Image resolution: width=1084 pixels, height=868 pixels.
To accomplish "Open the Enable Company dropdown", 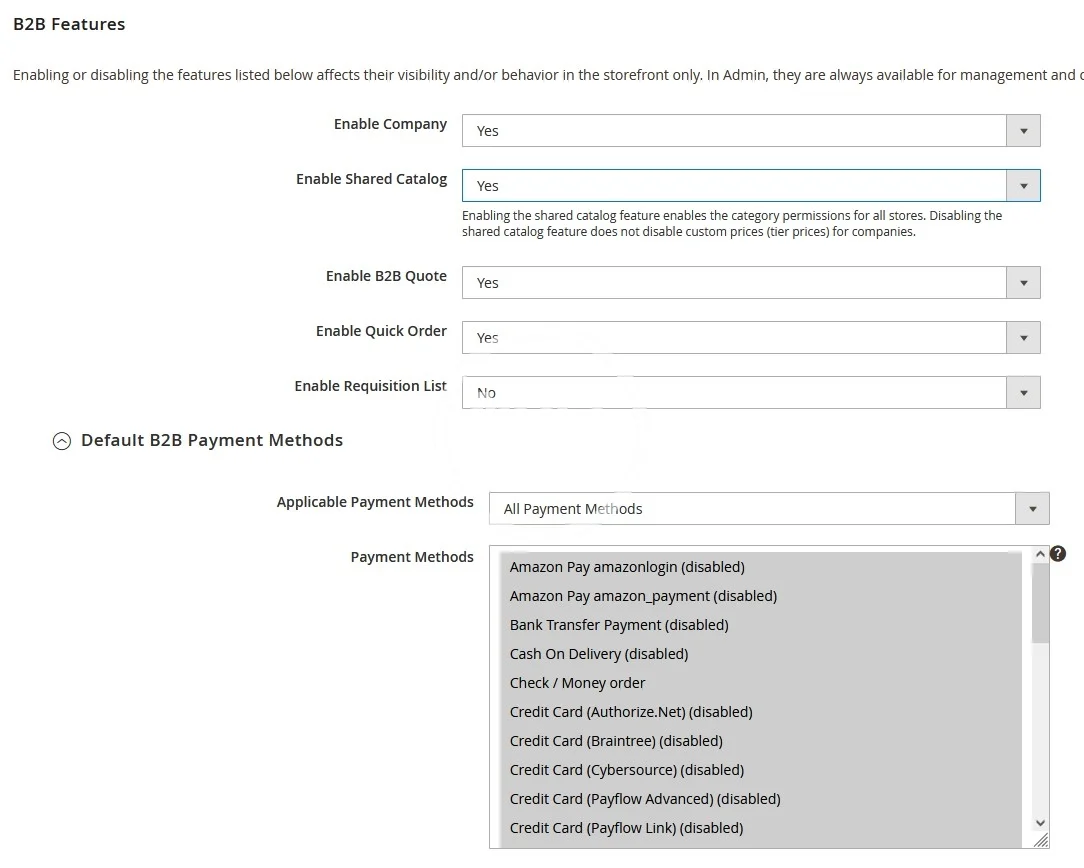I will [750, 131].
